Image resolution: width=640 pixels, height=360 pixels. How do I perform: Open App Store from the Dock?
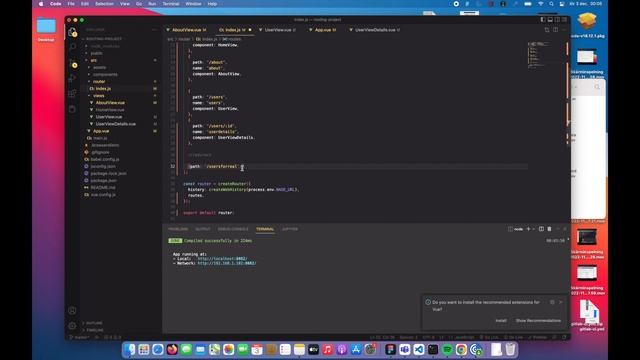[356, 349]
